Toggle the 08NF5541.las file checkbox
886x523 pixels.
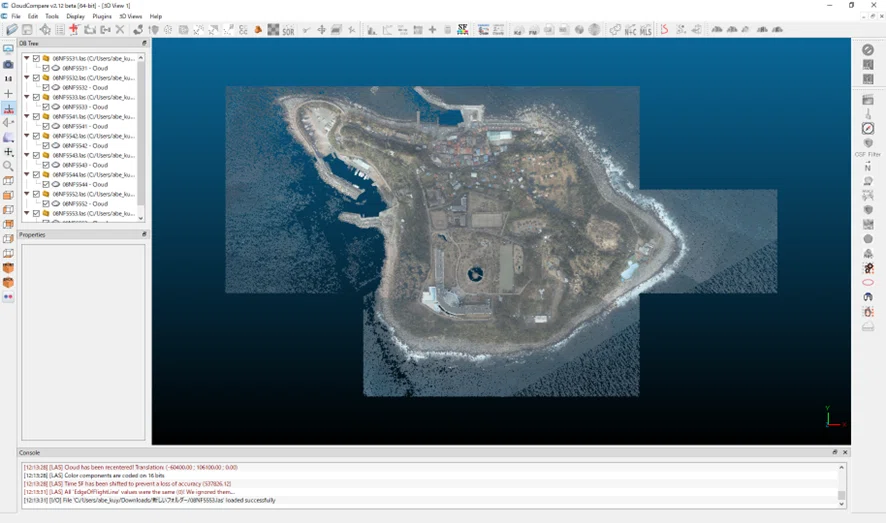pyautogui.click(x=36, y=116)
